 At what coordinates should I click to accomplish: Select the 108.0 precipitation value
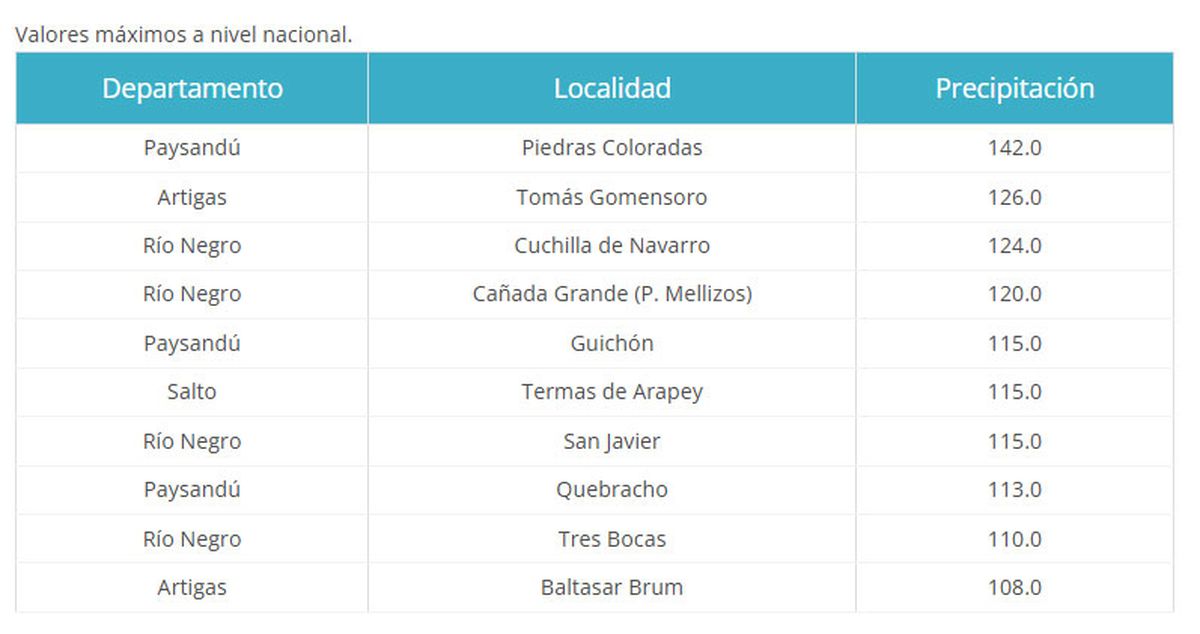point(1014,588)
